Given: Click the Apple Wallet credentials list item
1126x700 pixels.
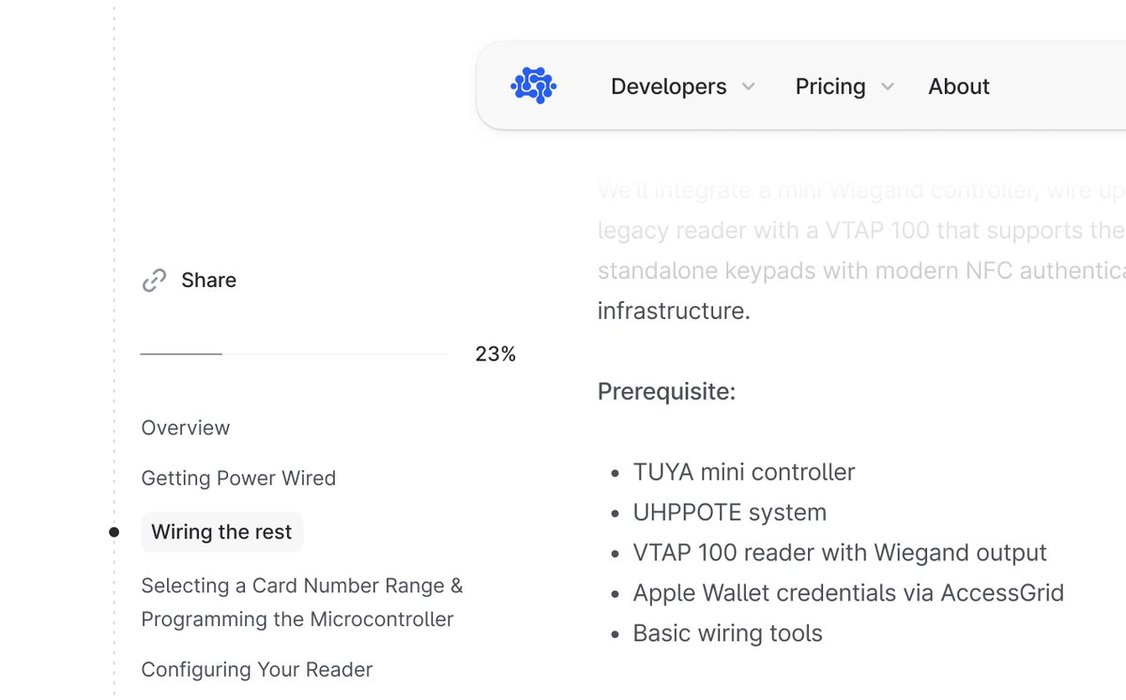Looking at the screenshot, I should tap(847, 593).
